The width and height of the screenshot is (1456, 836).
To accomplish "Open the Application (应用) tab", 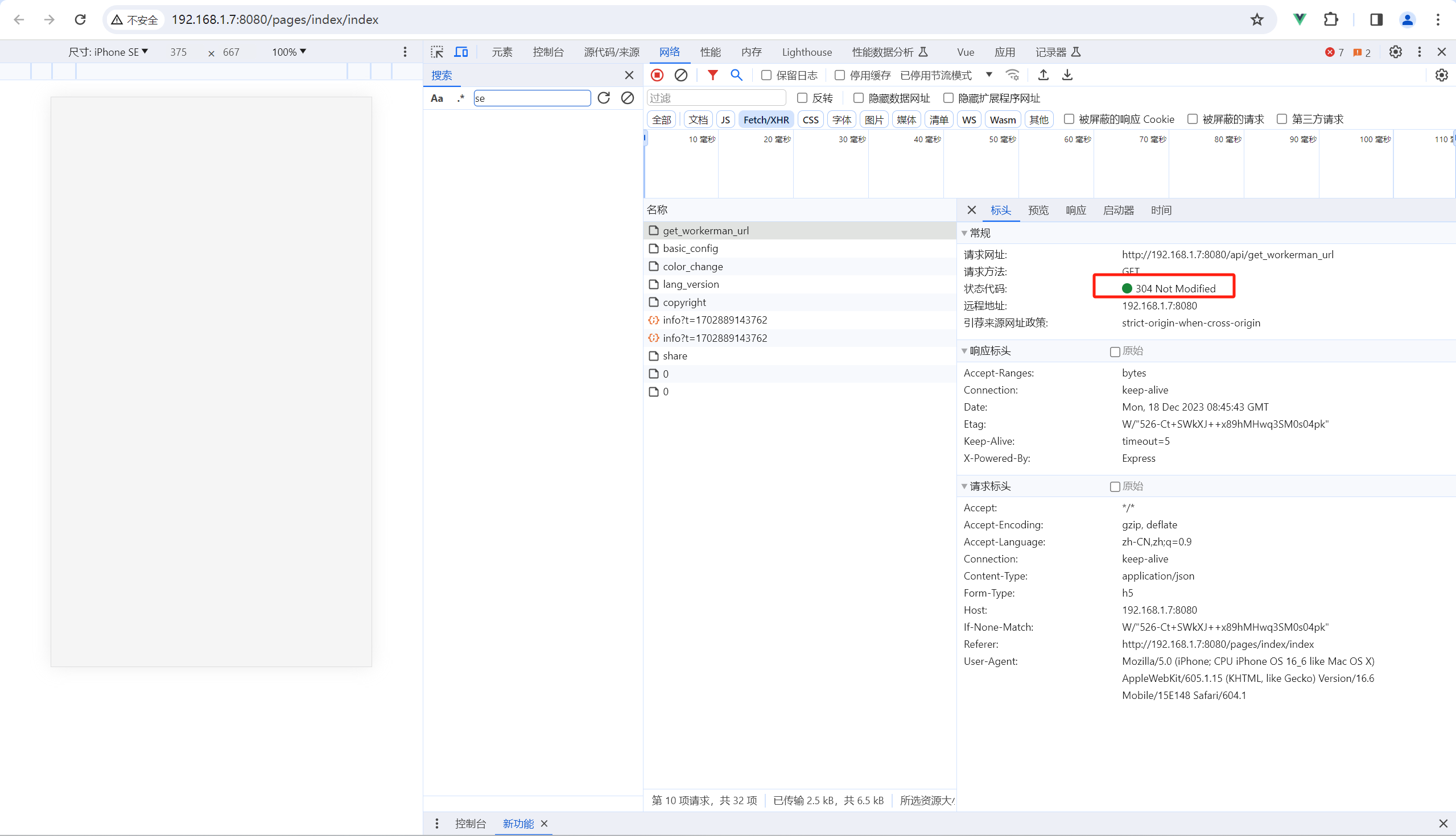I will pyautogui.click(x=1005, y=52).
